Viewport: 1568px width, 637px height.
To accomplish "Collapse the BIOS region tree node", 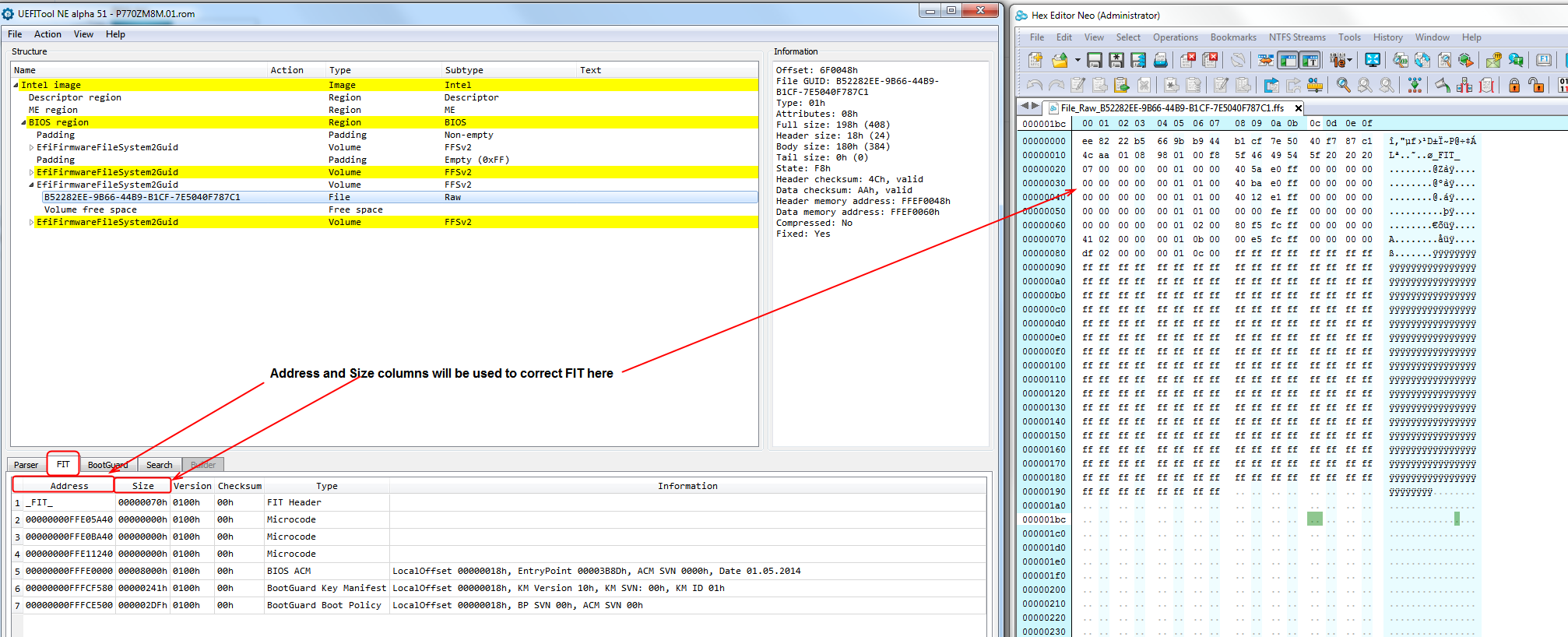I will tap(23, 122).
